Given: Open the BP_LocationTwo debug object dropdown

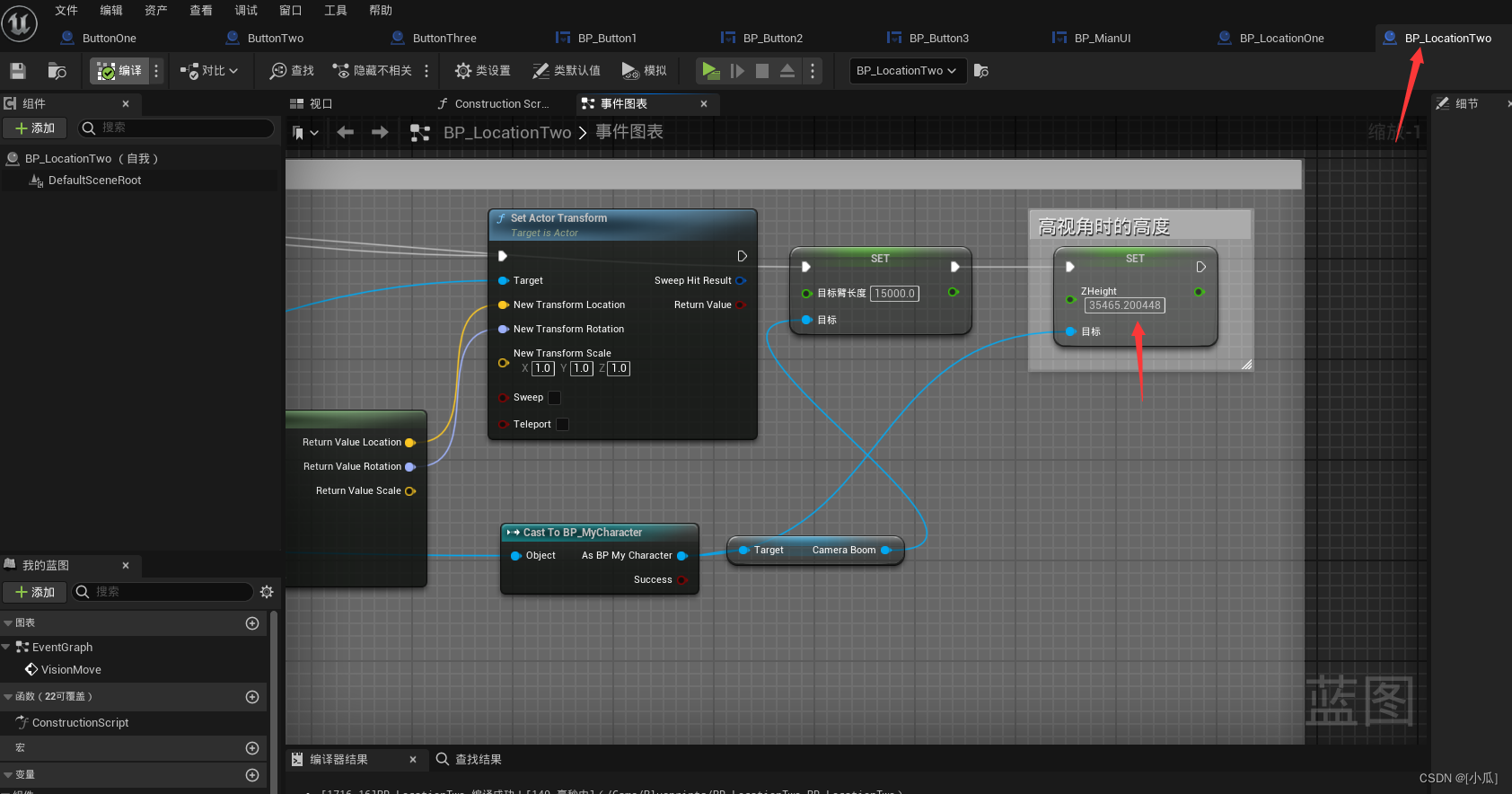Looking at the screenshot, I should [908, 71].
